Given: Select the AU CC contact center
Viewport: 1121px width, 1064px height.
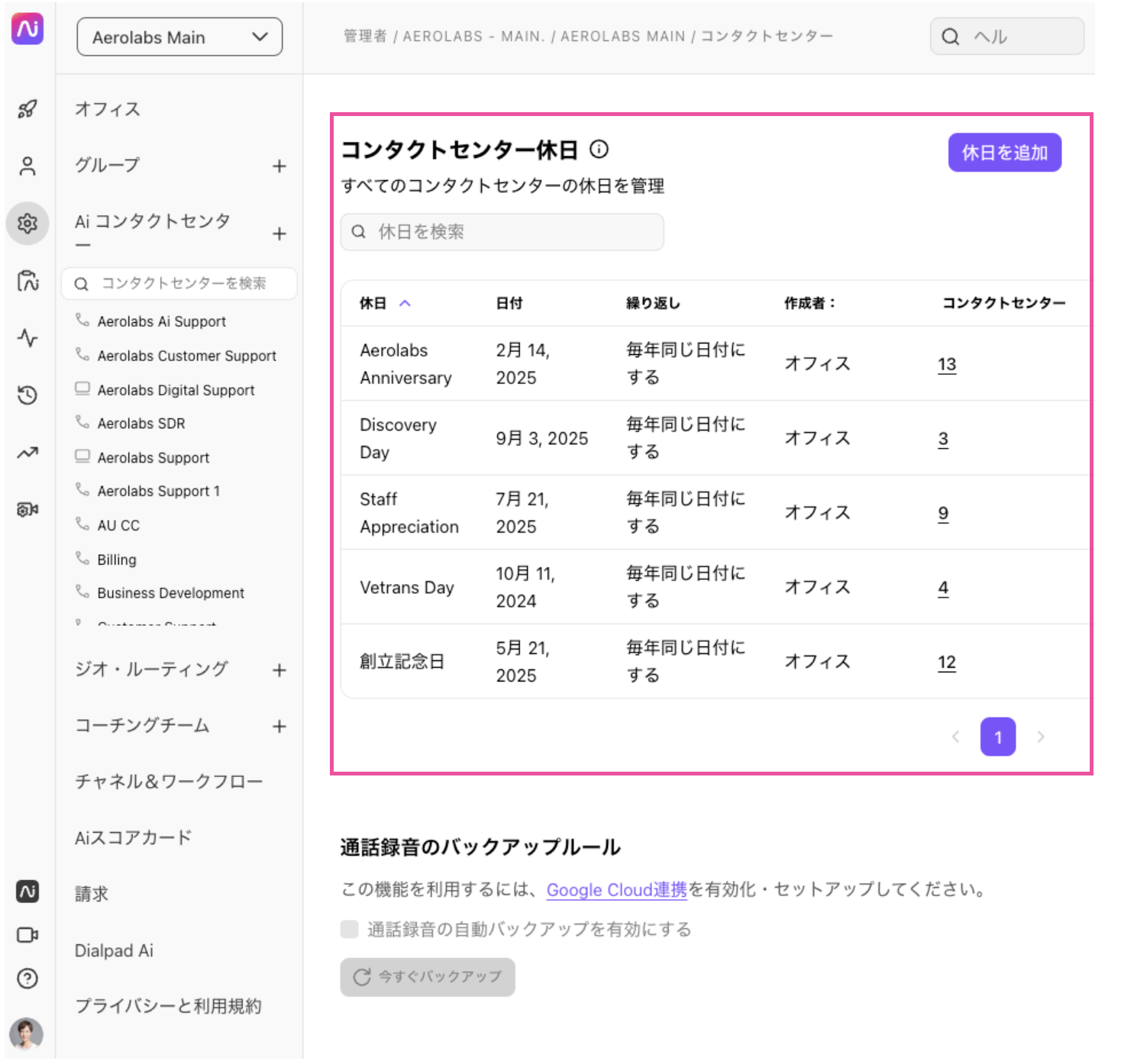Looking at the screenshot, I should coord(118,526).
